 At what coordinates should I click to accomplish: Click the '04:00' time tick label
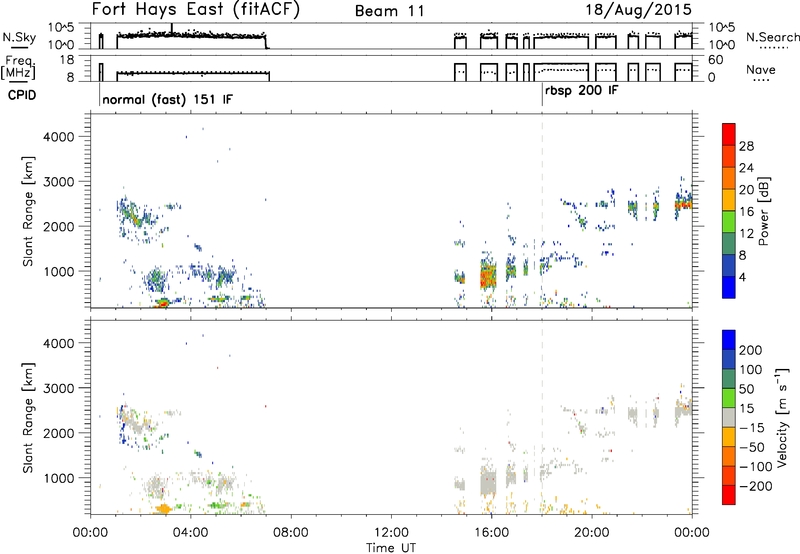tap(191, 533)
